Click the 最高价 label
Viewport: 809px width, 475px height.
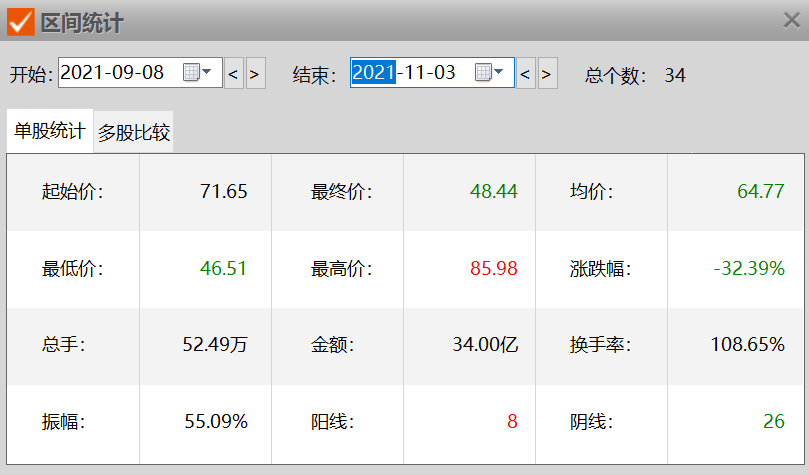(341, 268)
